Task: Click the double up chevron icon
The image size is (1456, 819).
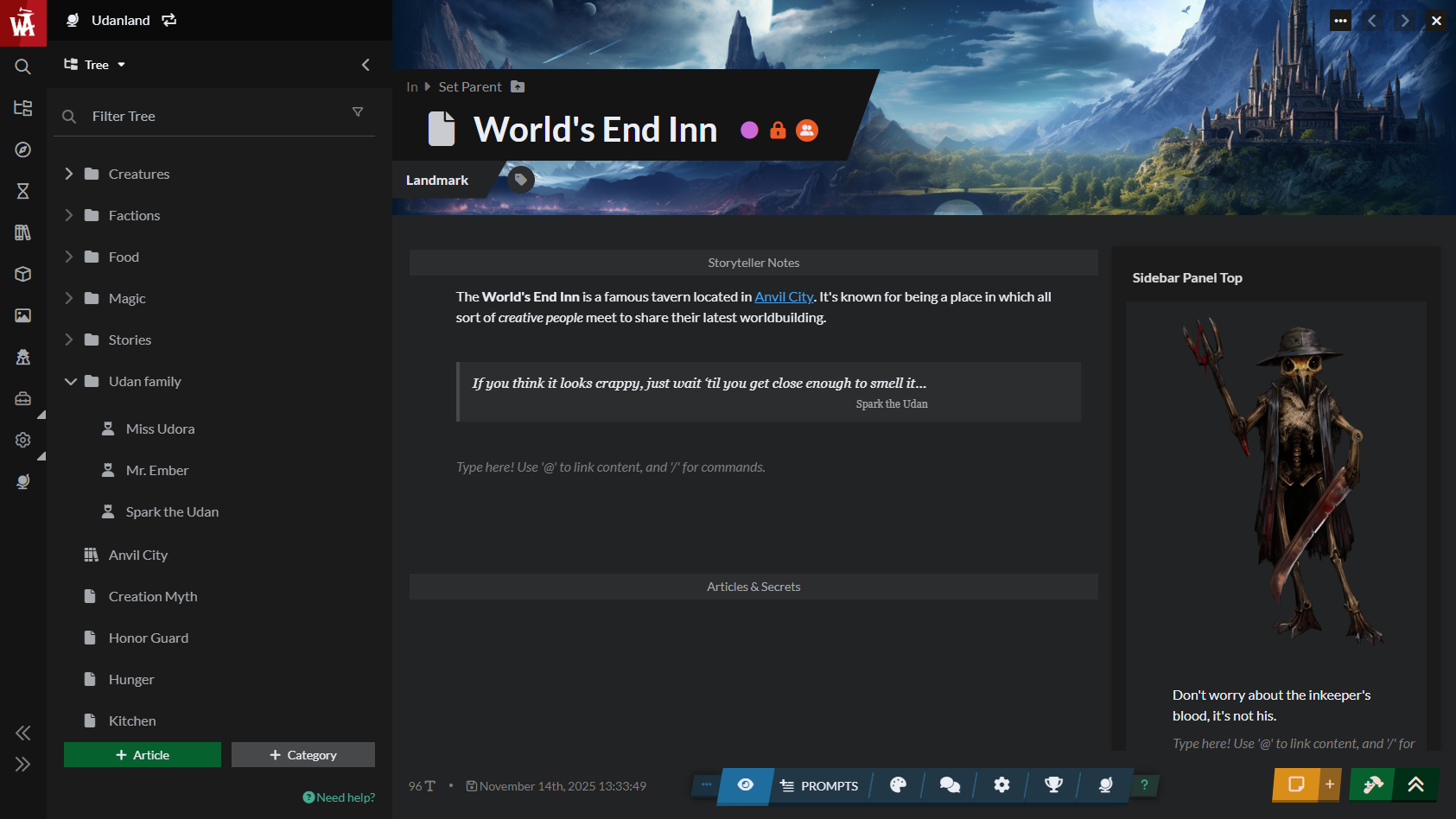Action: 1415,784
